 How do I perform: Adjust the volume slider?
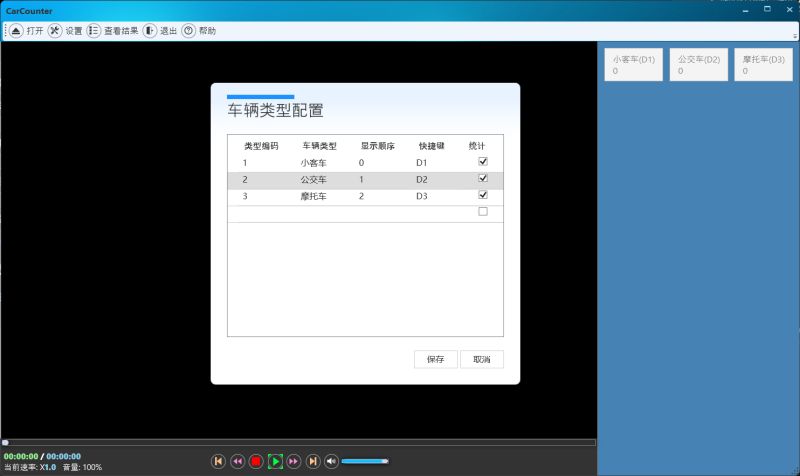tap(365, 461)
